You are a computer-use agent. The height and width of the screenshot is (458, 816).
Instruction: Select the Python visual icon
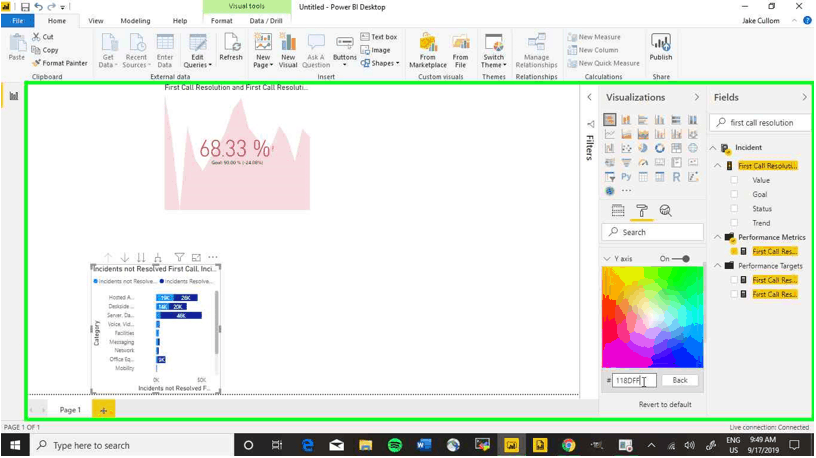point(626,177)
